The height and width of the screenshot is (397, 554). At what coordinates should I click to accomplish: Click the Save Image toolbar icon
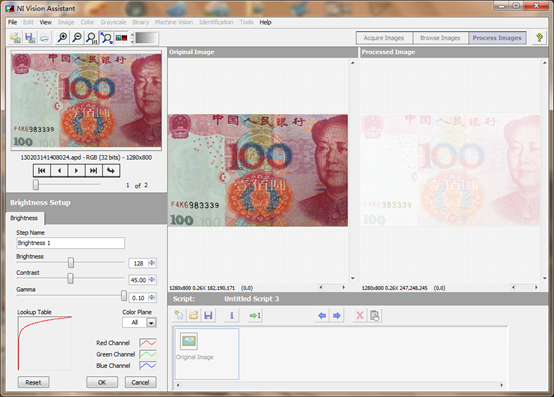point(30,37)
